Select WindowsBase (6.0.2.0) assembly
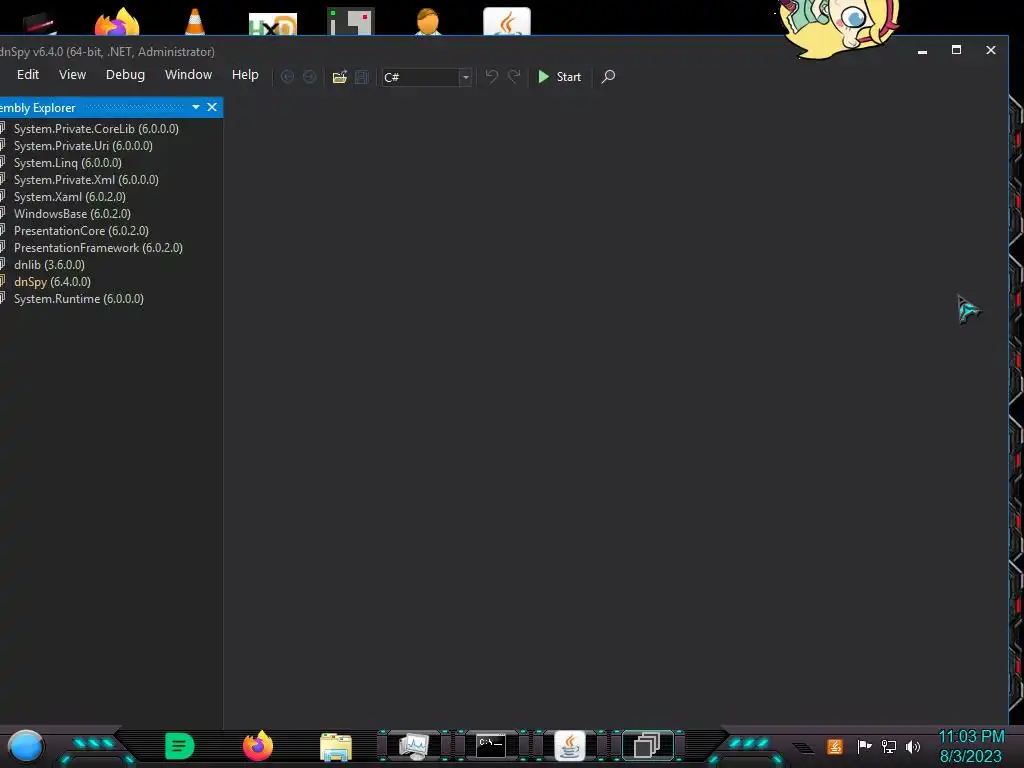The height and width of the screenshot is (768, 1024). pyautogui.click(x=72, y=214)
